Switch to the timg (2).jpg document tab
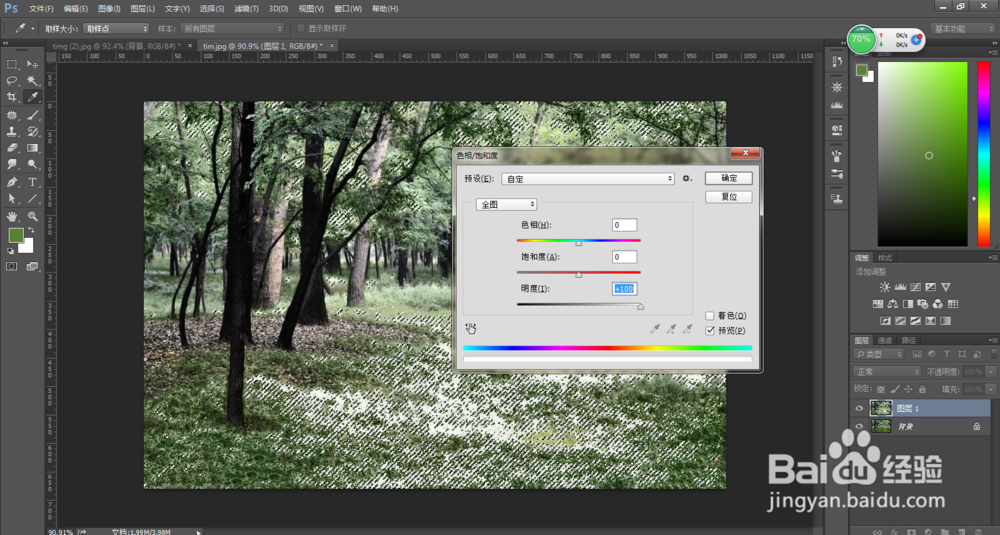 (116, 46)
